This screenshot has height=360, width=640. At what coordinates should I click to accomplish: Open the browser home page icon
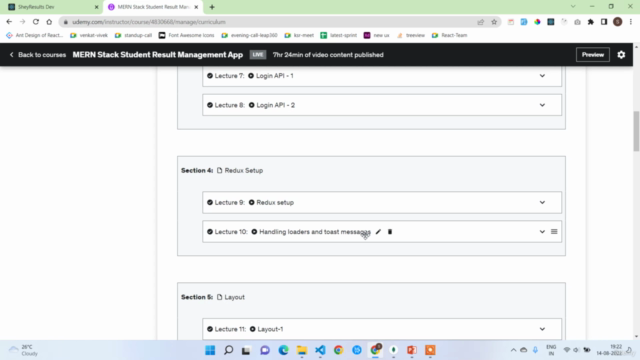(x=49, y=22)
